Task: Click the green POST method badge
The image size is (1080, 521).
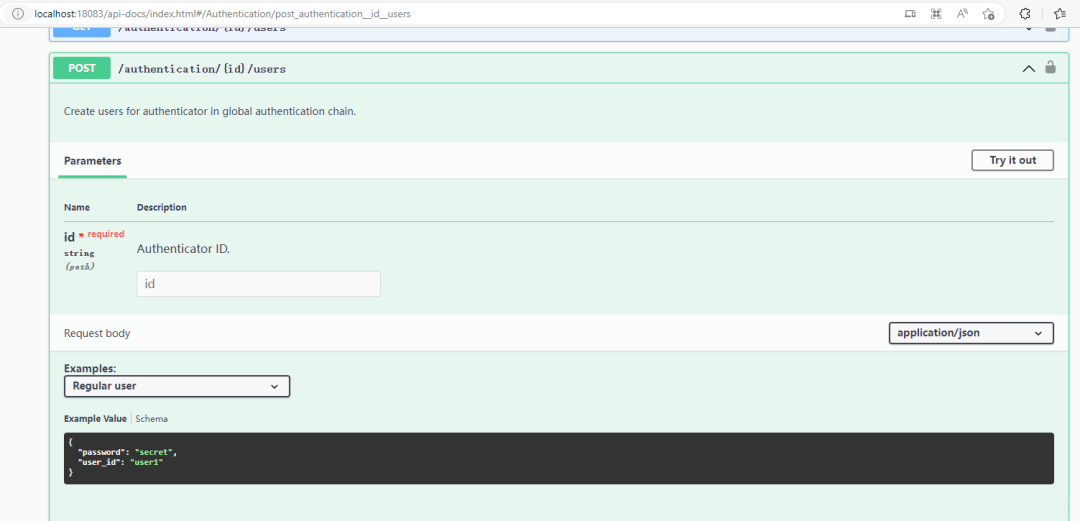Action: pos(82,68)
